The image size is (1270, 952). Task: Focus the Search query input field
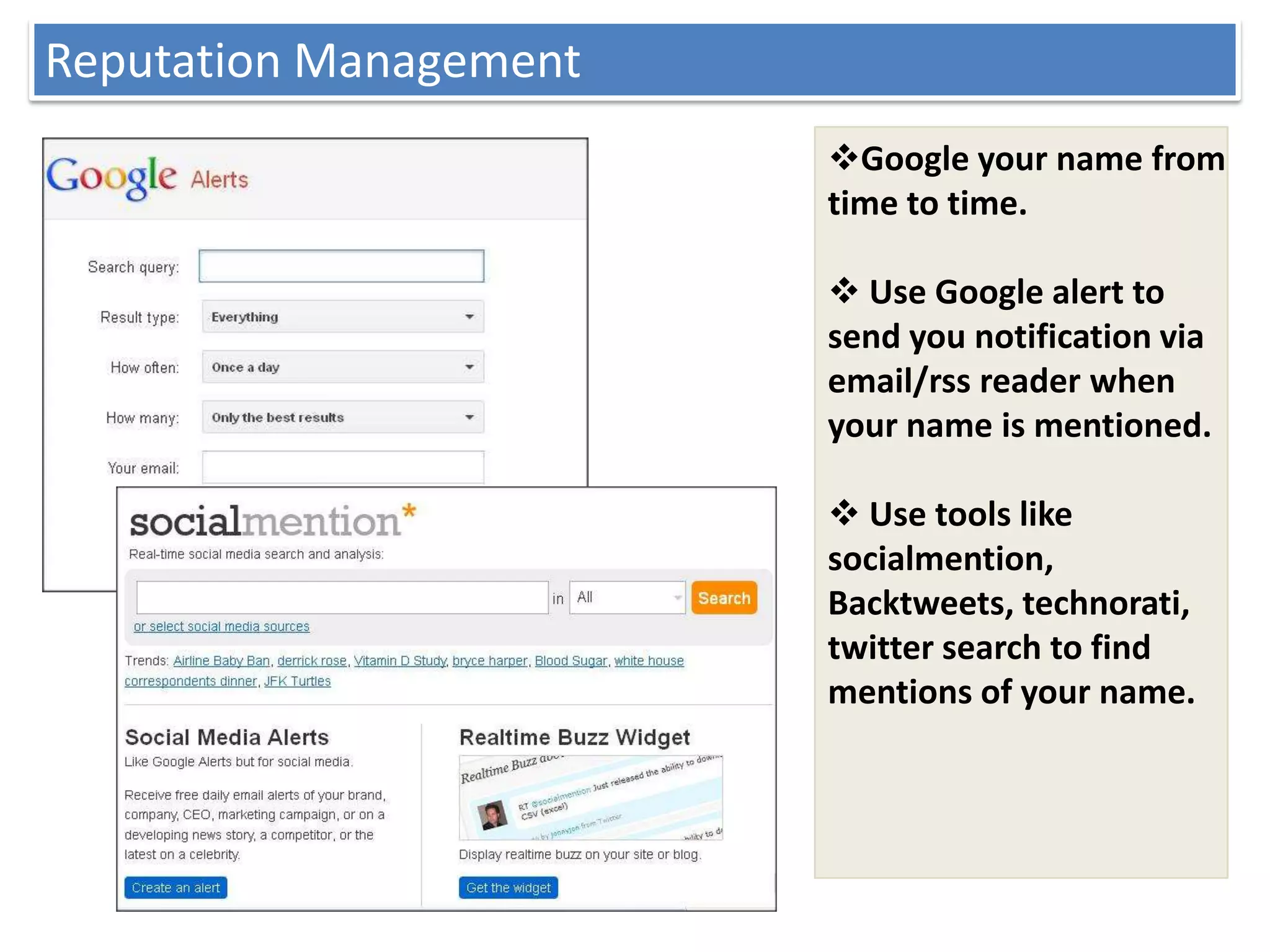341,266
